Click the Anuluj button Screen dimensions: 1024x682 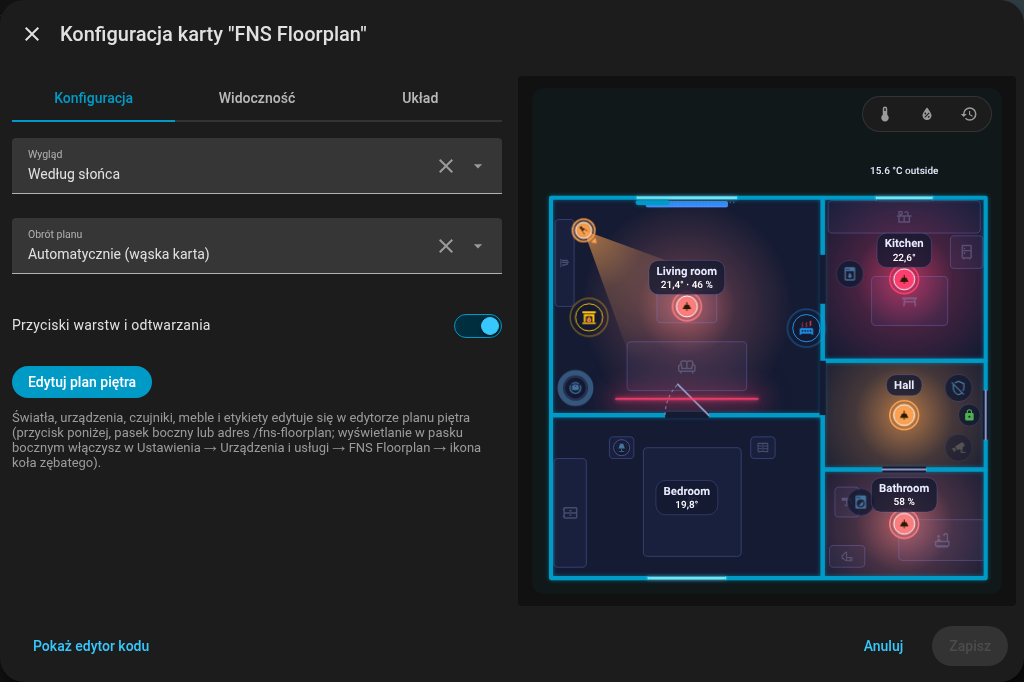[883, 646]
